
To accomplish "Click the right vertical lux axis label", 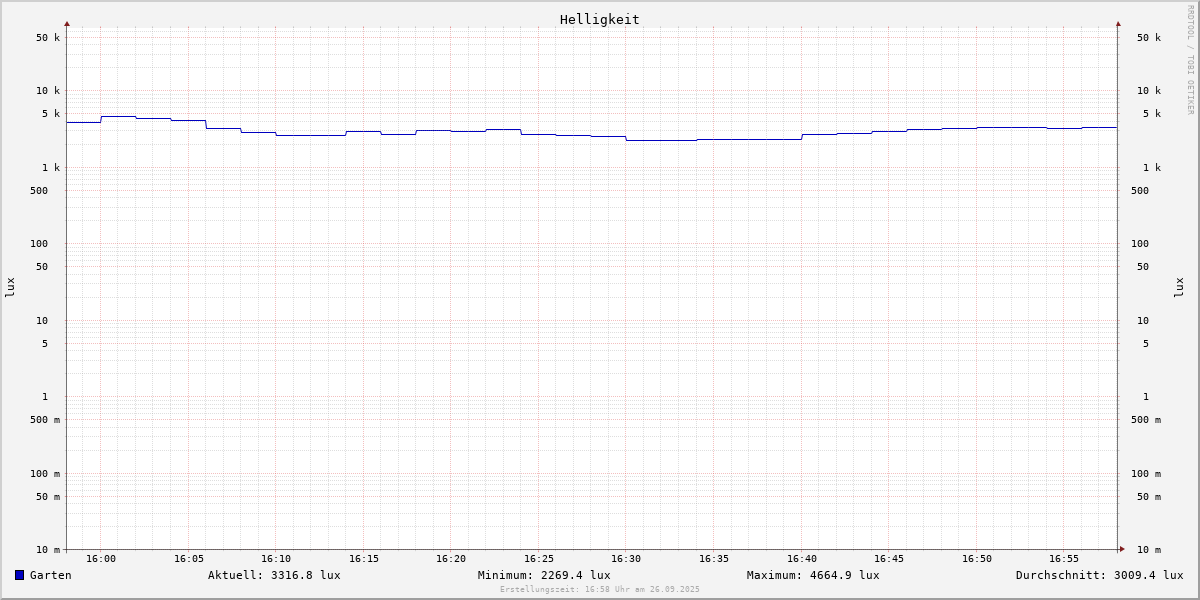I will click(x=1179, y=288).
